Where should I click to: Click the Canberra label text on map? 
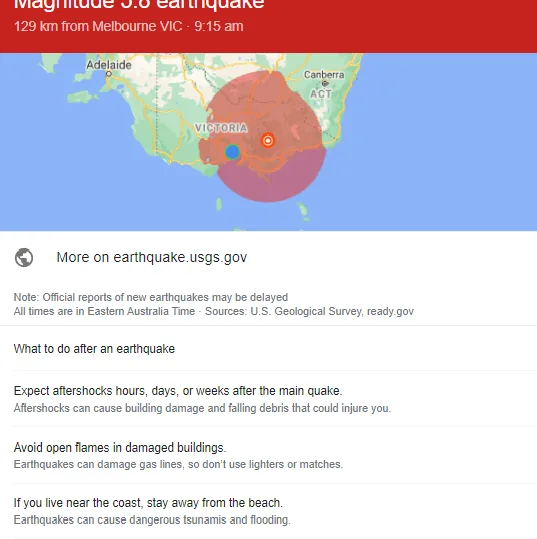(x=324, y=75)
